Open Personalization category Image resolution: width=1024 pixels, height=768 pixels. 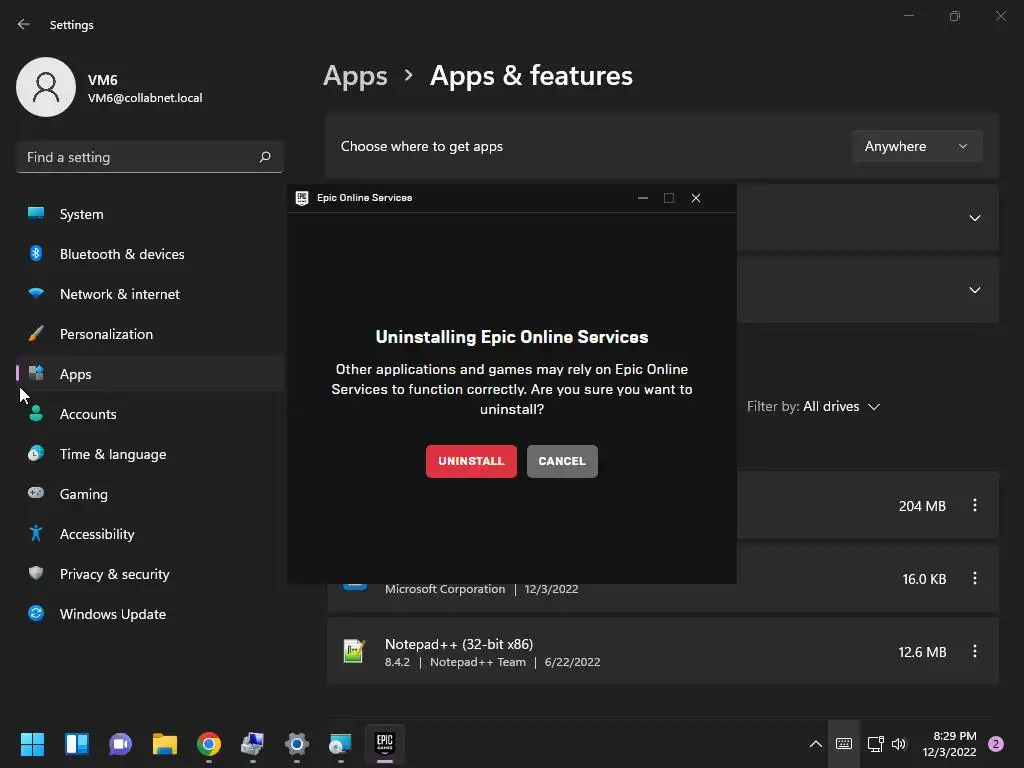(x=150, y=334)
